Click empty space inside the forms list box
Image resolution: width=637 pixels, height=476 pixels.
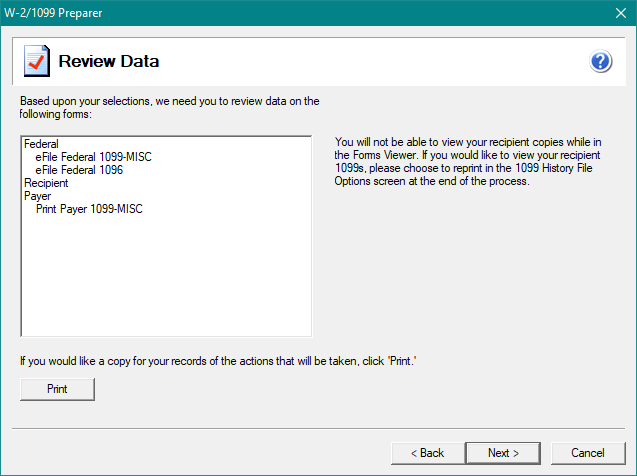(x=166, y=280)
